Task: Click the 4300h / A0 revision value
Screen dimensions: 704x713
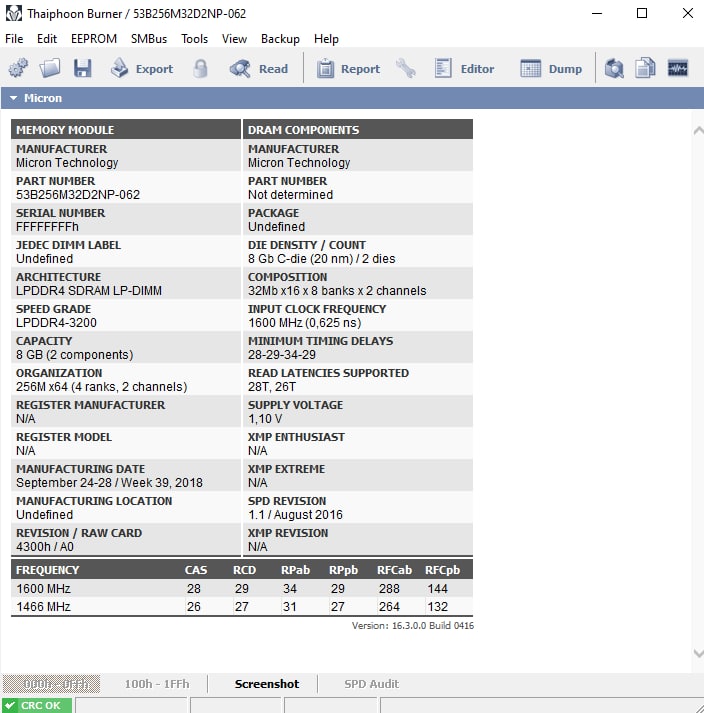Action: (45, 547)
